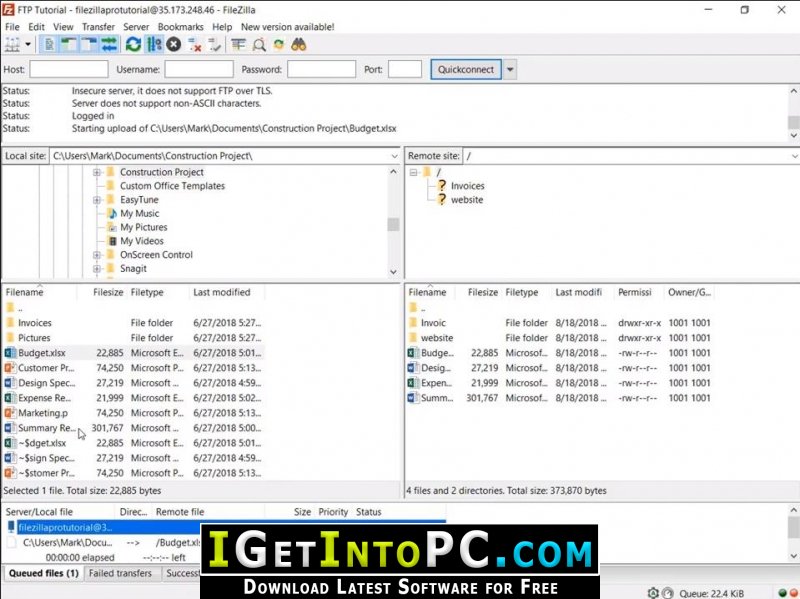Click the local Expense Re... Excel icon
Viewport: 800px width, 599px height.
click(x=10, y=398)
